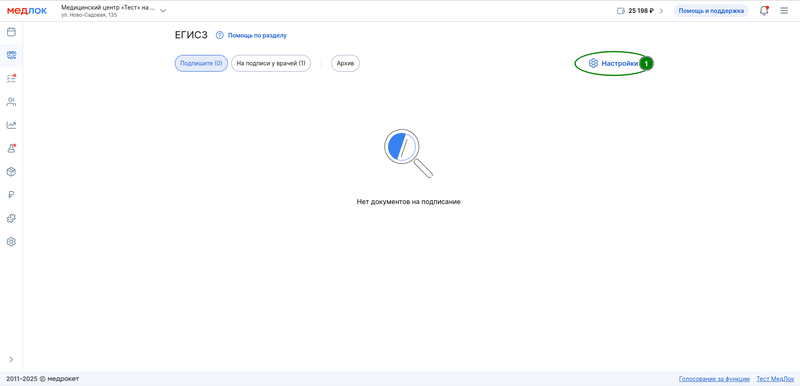Open the ruble finance icon in sidebar
Image resolution: width=800 pixels, height=386 pixels.
[x=11, y=195]
